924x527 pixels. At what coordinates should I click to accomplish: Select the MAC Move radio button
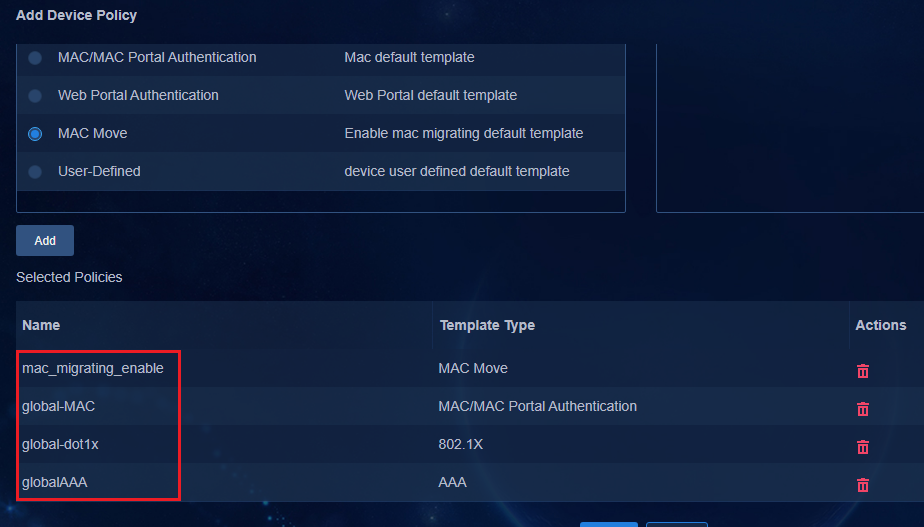coord(35,134)
